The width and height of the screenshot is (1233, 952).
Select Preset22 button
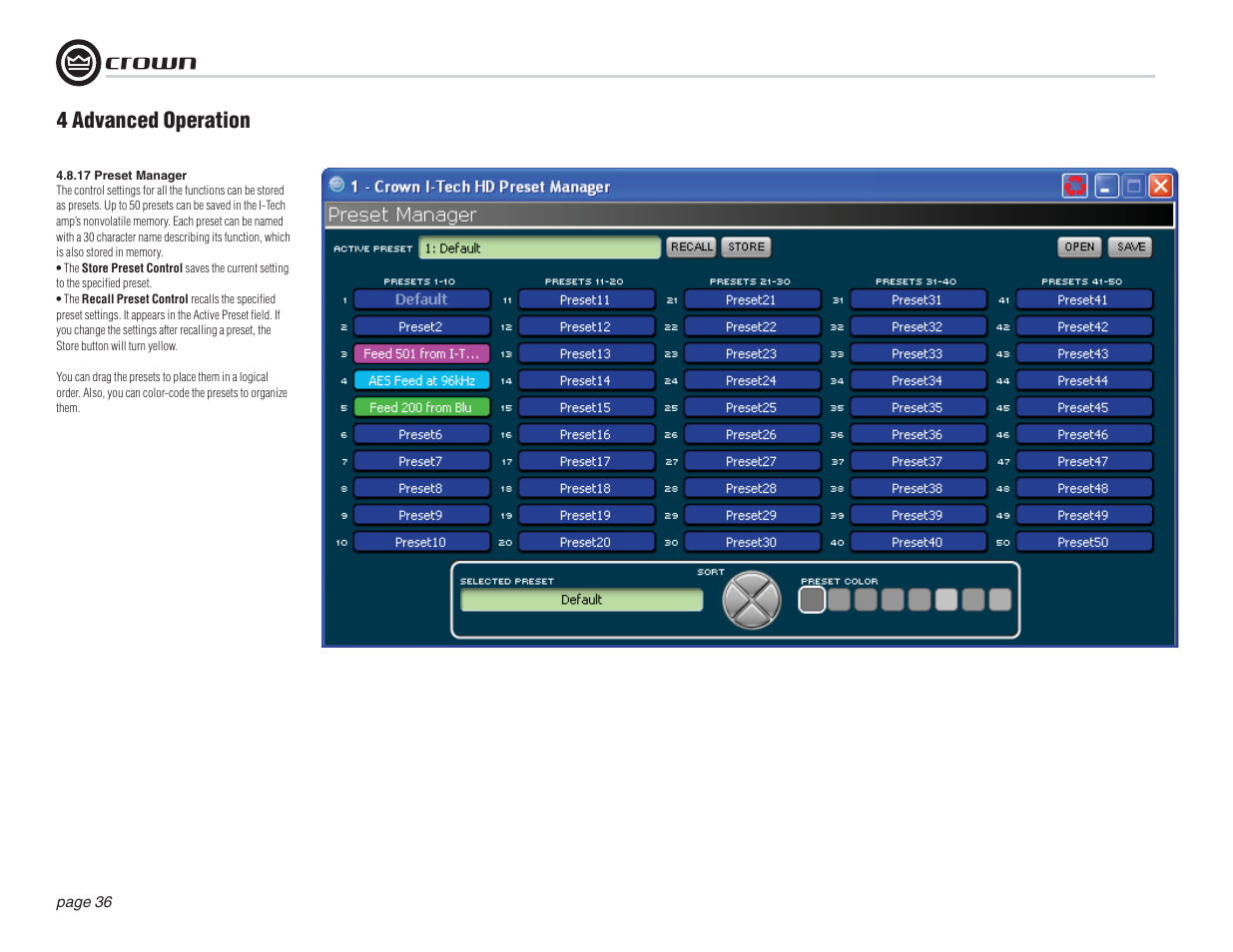(x=752, y=326)
